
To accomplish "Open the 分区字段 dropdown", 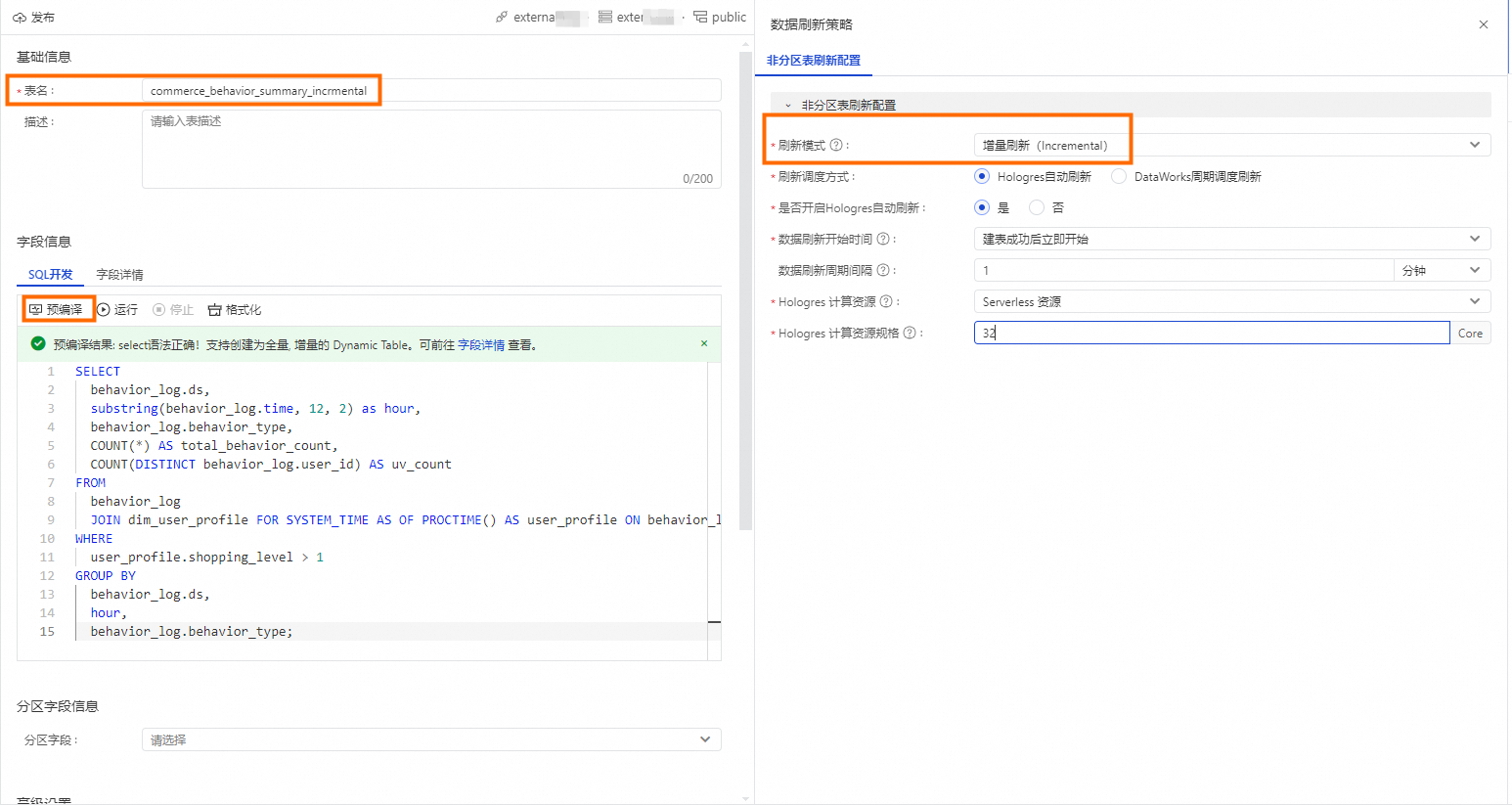I will [x=431, y=739].
